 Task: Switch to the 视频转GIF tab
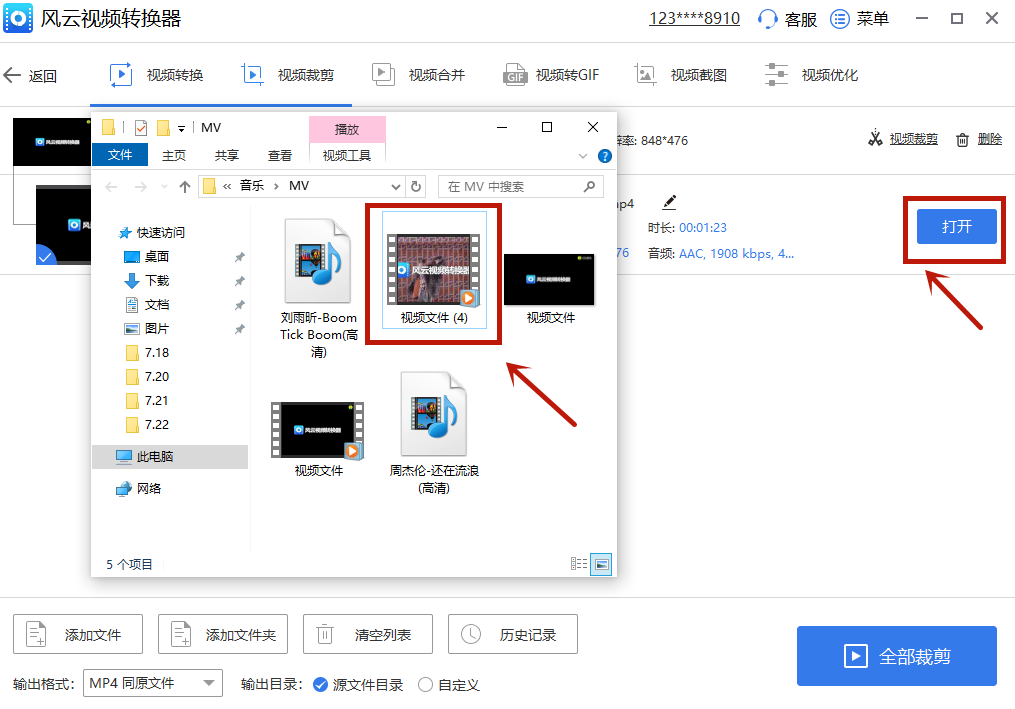pos(551,75)
